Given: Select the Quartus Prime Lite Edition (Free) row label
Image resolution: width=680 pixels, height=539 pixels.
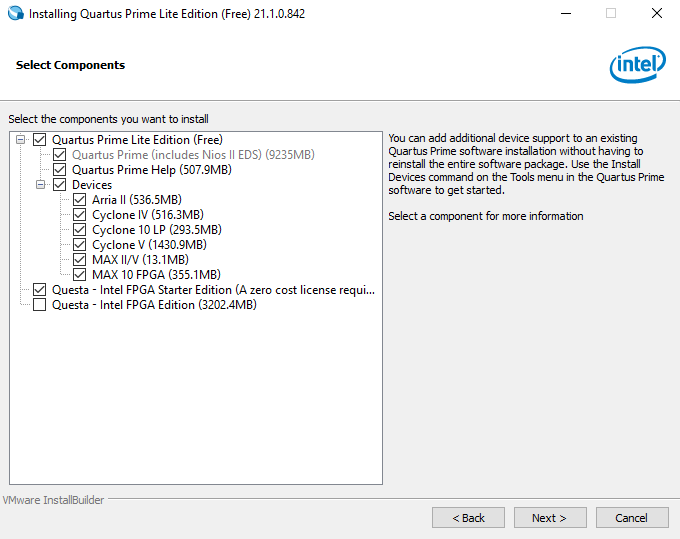Looking at the screenshot, I should click(x=137, y=140).
